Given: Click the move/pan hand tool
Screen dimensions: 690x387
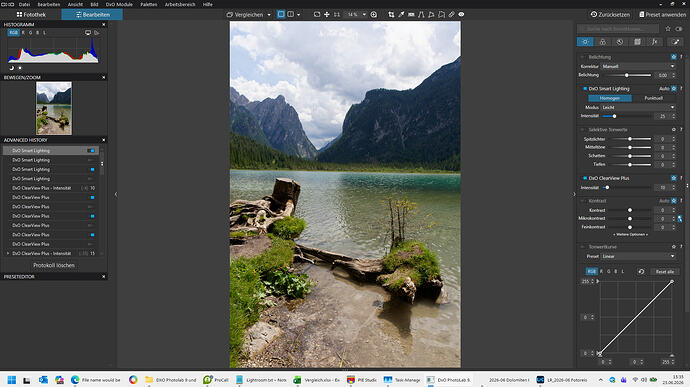Looking at the screenshot, I should [x=327, y=15].
